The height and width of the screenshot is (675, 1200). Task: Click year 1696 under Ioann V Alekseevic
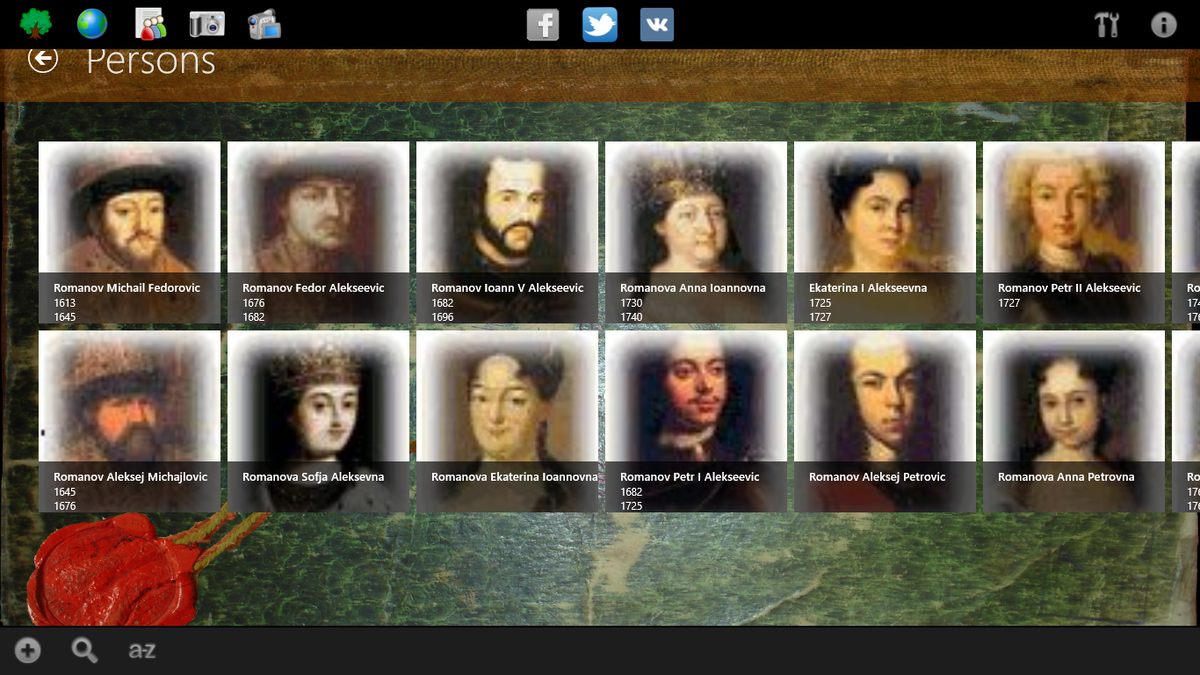[443, 317]
